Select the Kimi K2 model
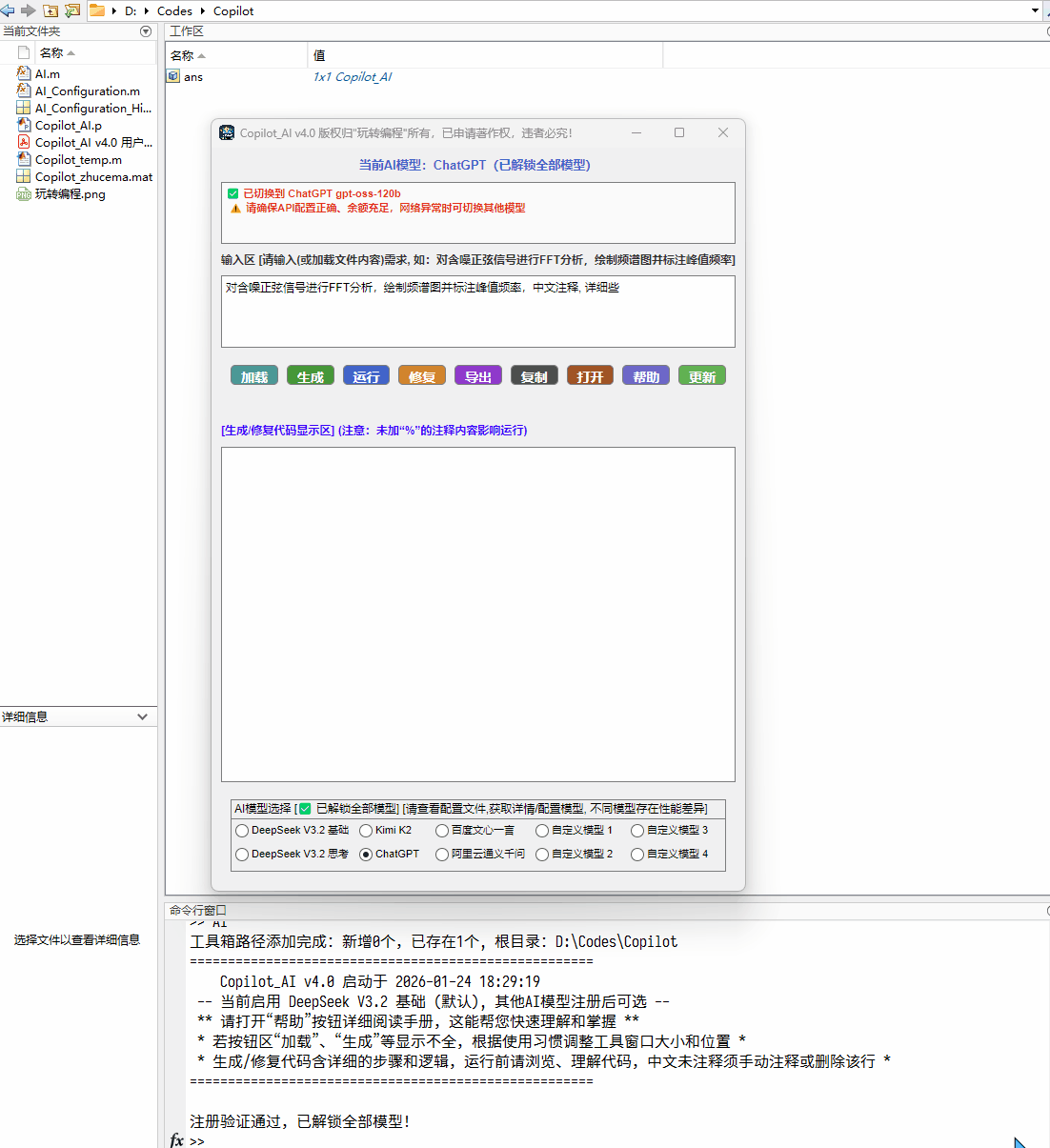Screen dimensions: 1050x1148 [x=366, y=831]
